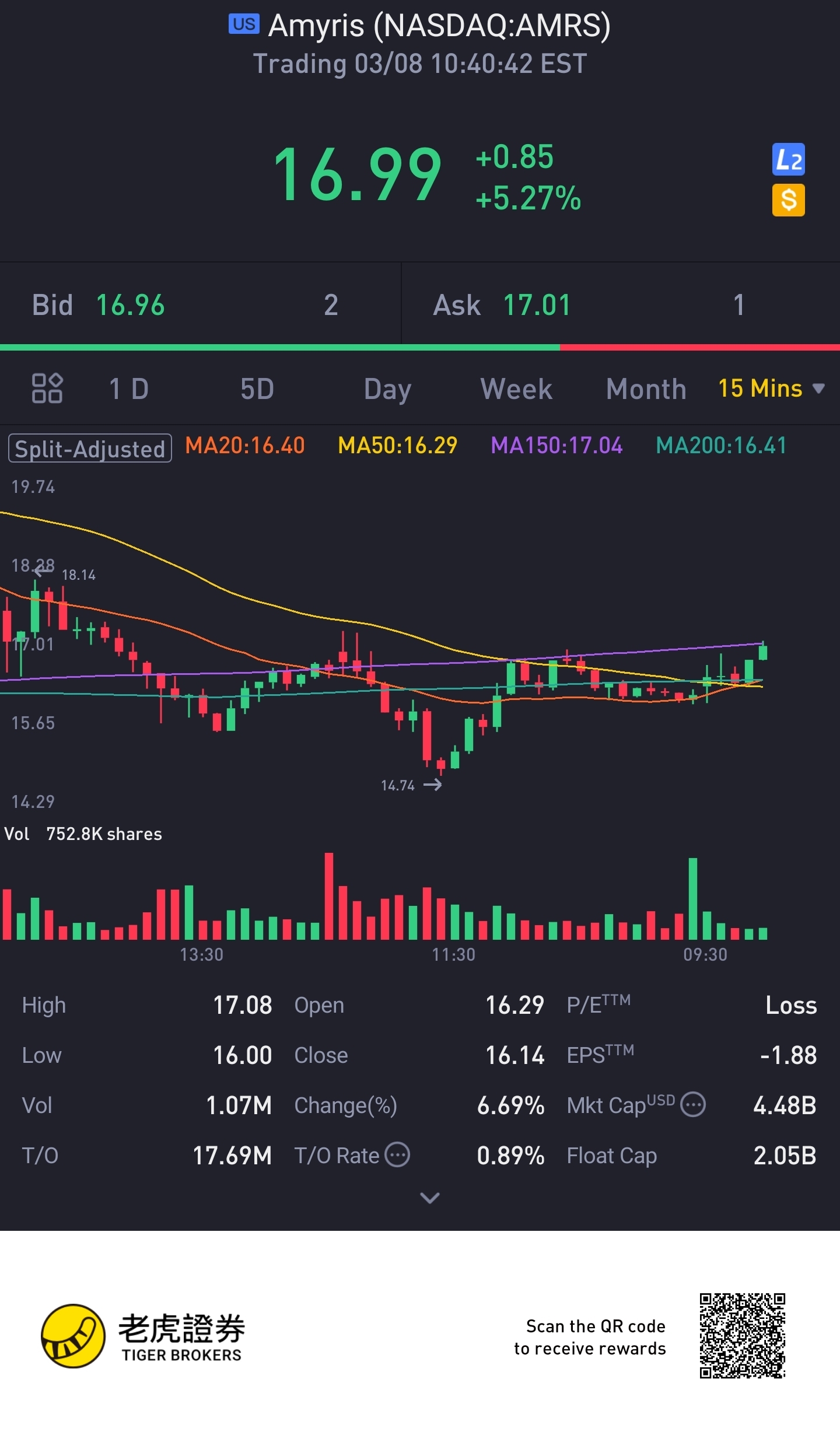This screenshot has height=1442, width=840.
Task: Tap the T/O value 17.69M
Action: (233, 1156)
